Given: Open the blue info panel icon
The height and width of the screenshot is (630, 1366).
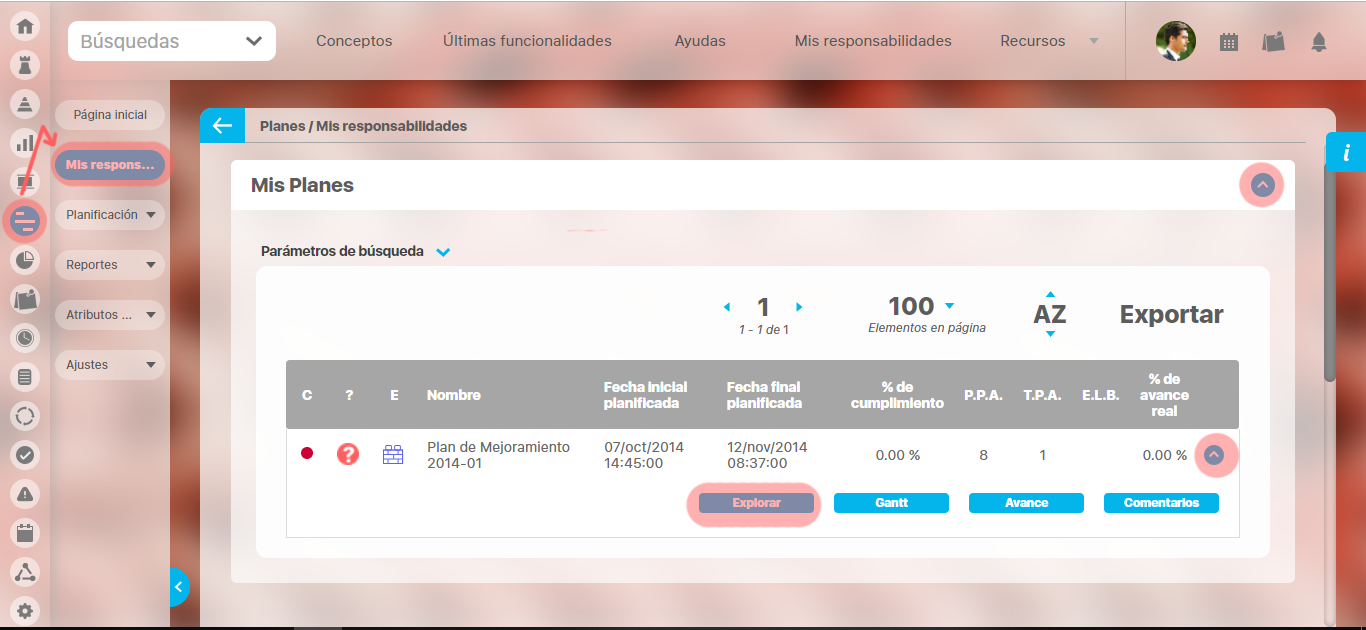Looking at the screenshot, I should 1346,152.
